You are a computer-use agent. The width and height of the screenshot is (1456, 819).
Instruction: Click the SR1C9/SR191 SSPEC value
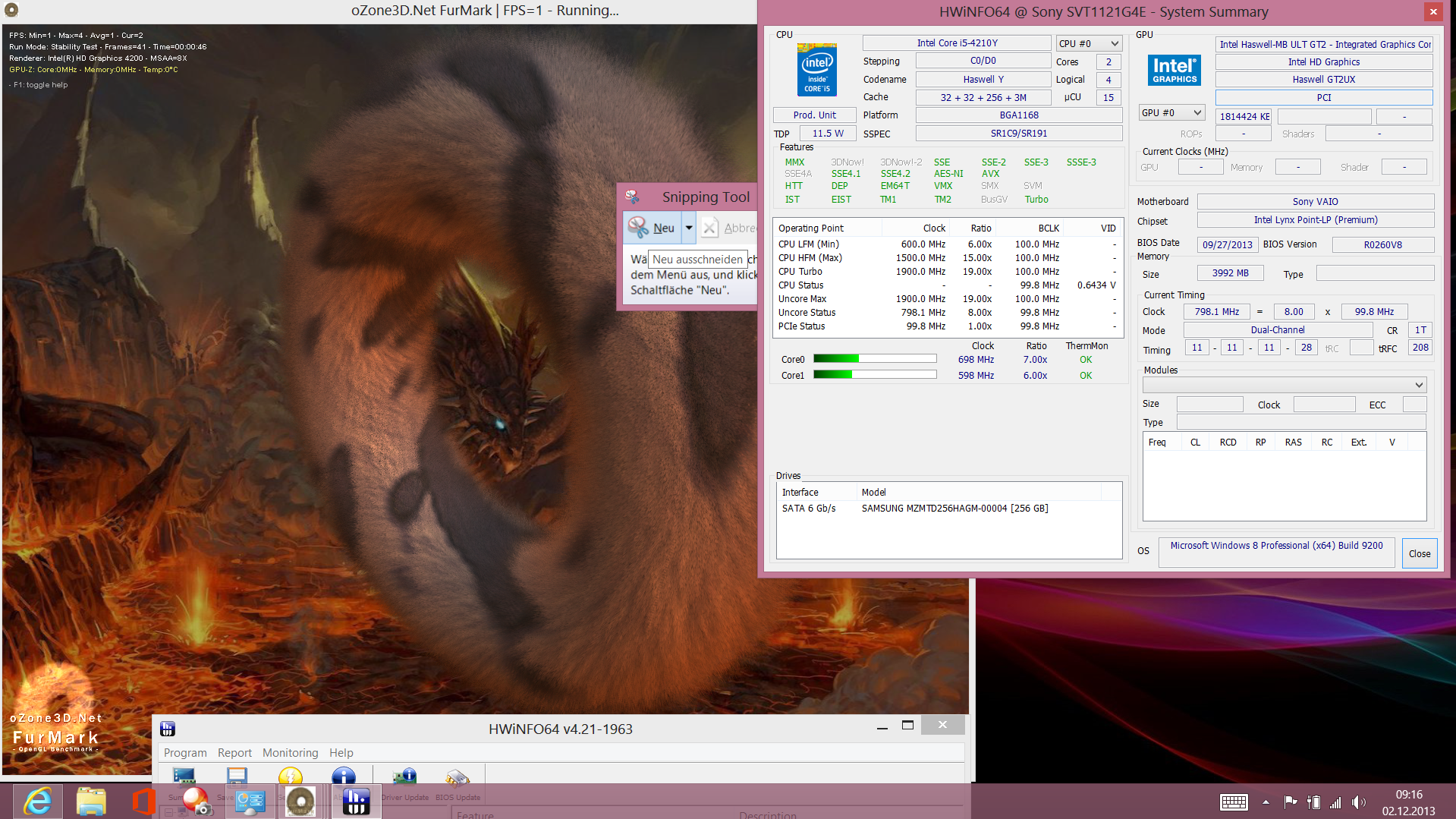[1019, 134]
